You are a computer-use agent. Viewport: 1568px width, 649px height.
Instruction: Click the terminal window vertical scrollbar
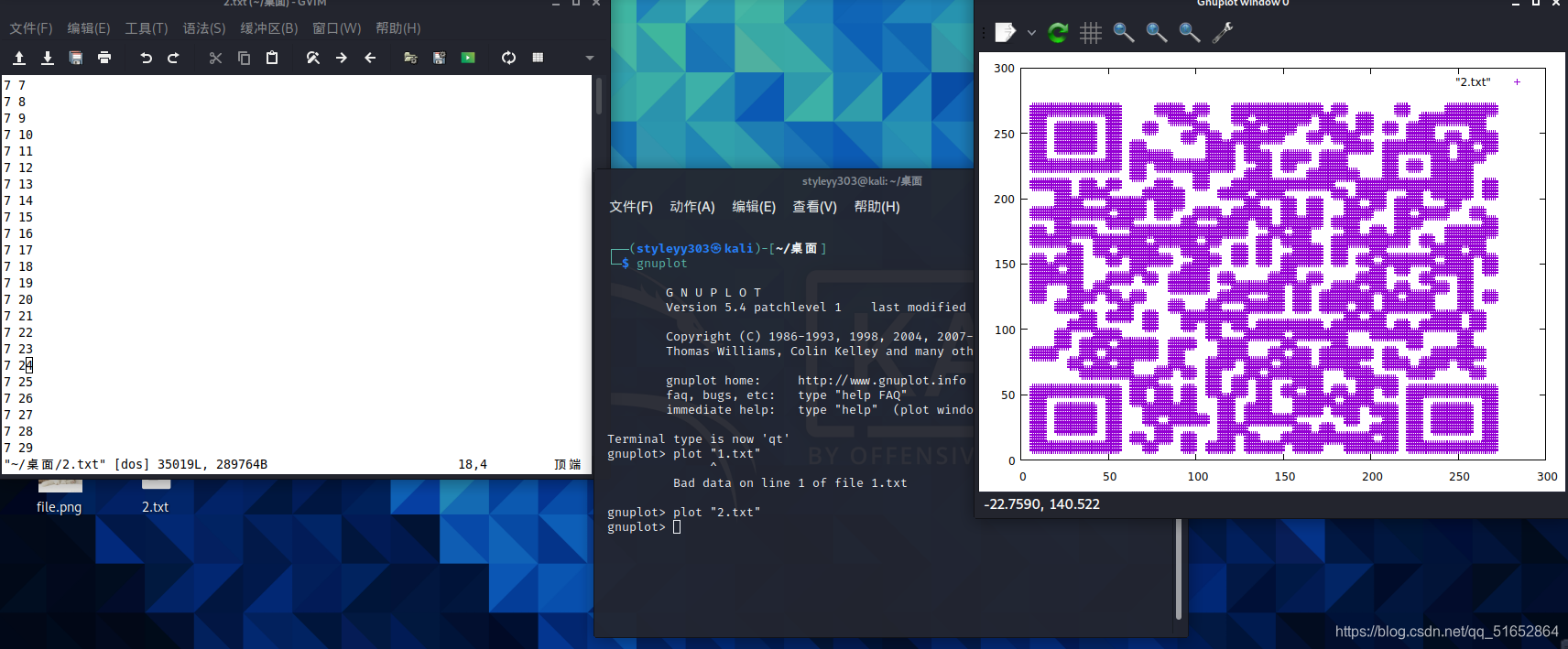click(x=1179, y=569)
